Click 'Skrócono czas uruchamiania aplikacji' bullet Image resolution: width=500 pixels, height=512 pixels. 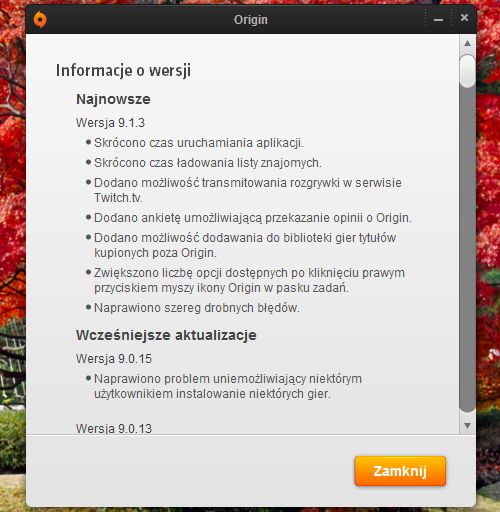(199, 143)
